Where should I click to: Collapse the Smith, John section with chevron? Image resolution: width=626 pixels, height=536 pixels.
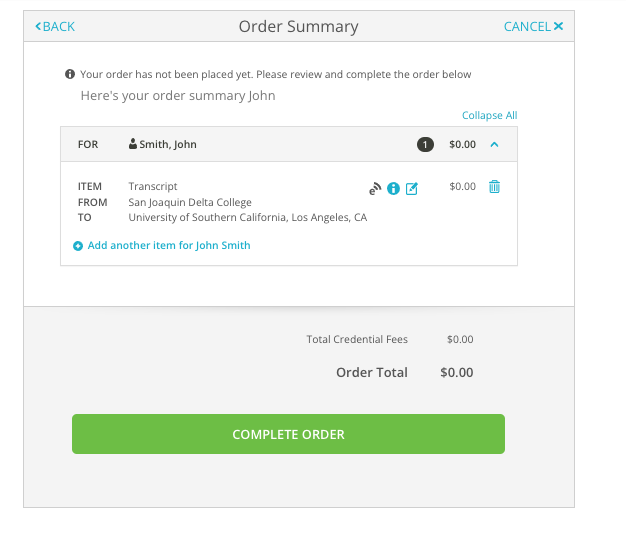(494, 144)
